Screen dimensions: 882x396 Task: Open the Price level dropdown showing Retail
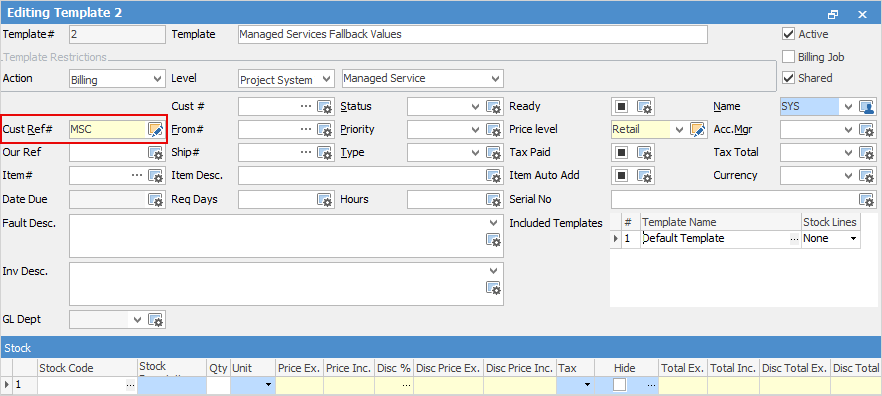click(680, 130)
